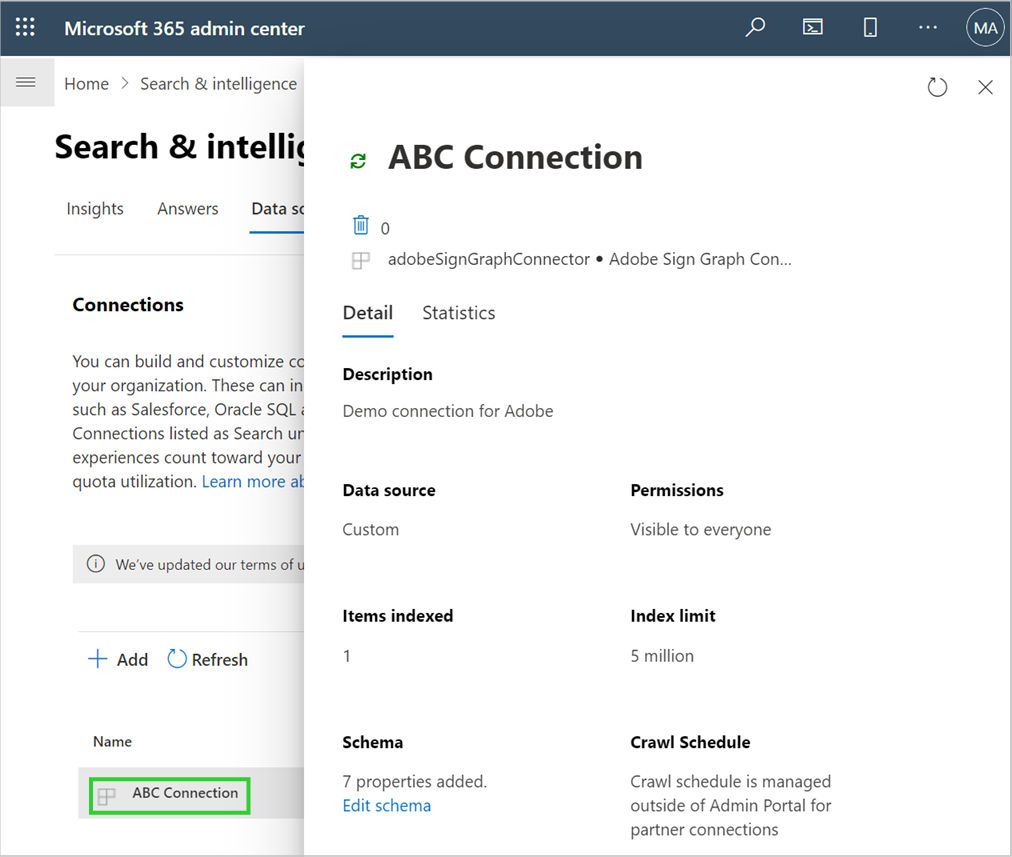1012x857 pixels.
Task: Navigate to Home breadcrumb
Action: click(x=86, y=84)
